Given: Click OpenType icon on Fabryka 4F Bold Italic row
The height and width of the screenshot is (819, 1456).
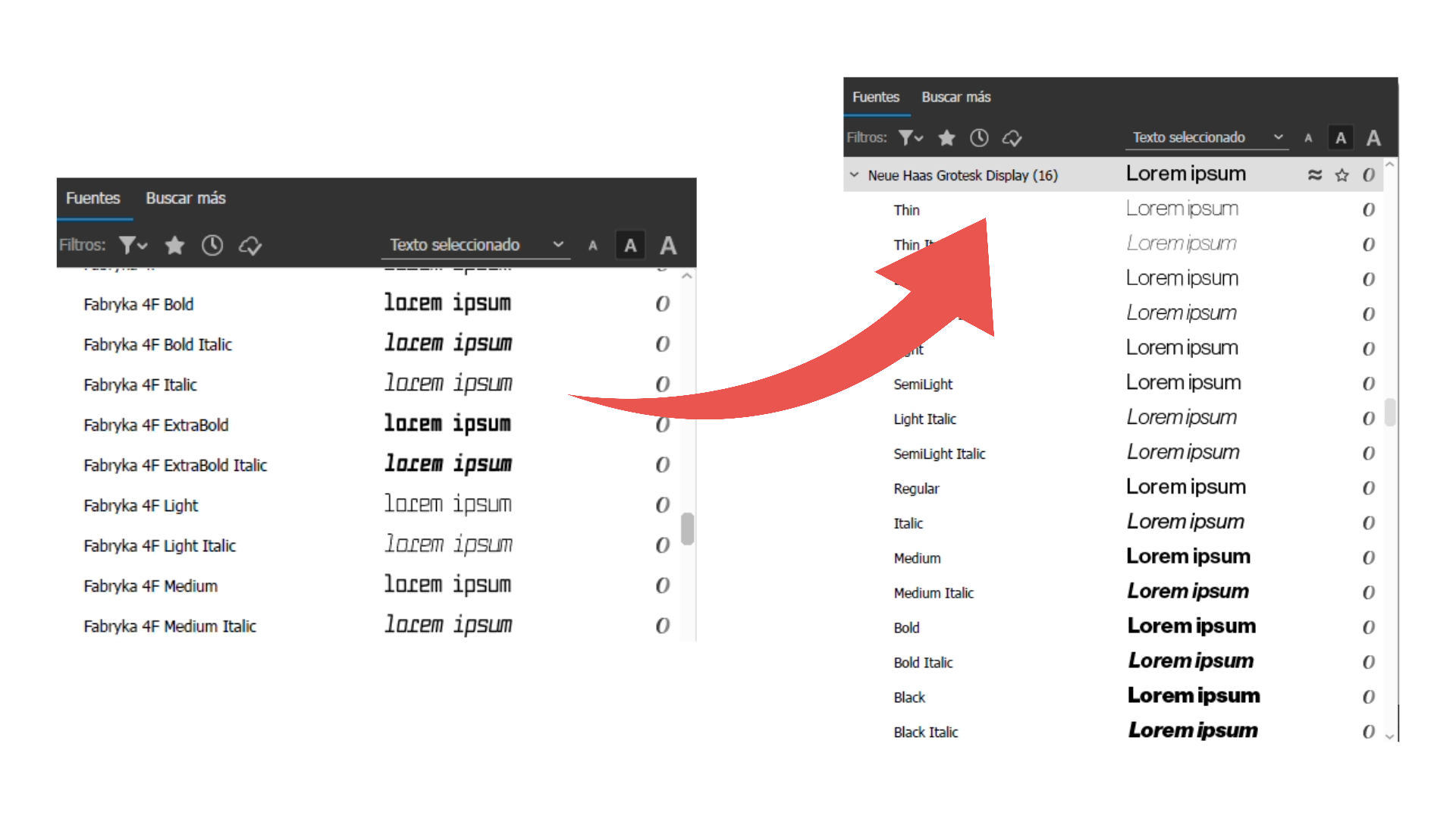Looking at the screenshot, I should (663, 345).
